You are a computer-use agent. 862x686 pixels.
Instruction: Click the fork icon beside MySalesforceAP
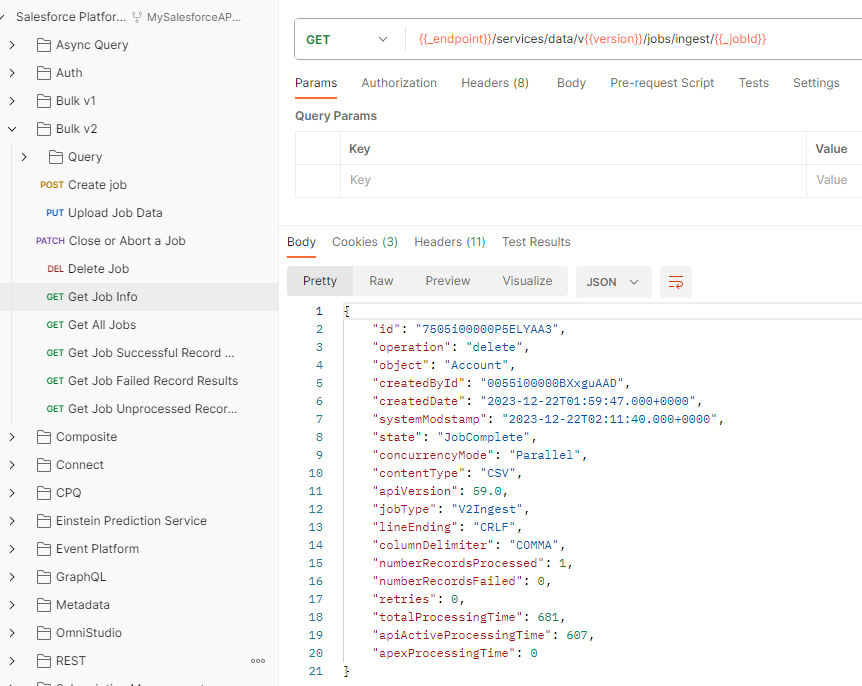(137, 18)
